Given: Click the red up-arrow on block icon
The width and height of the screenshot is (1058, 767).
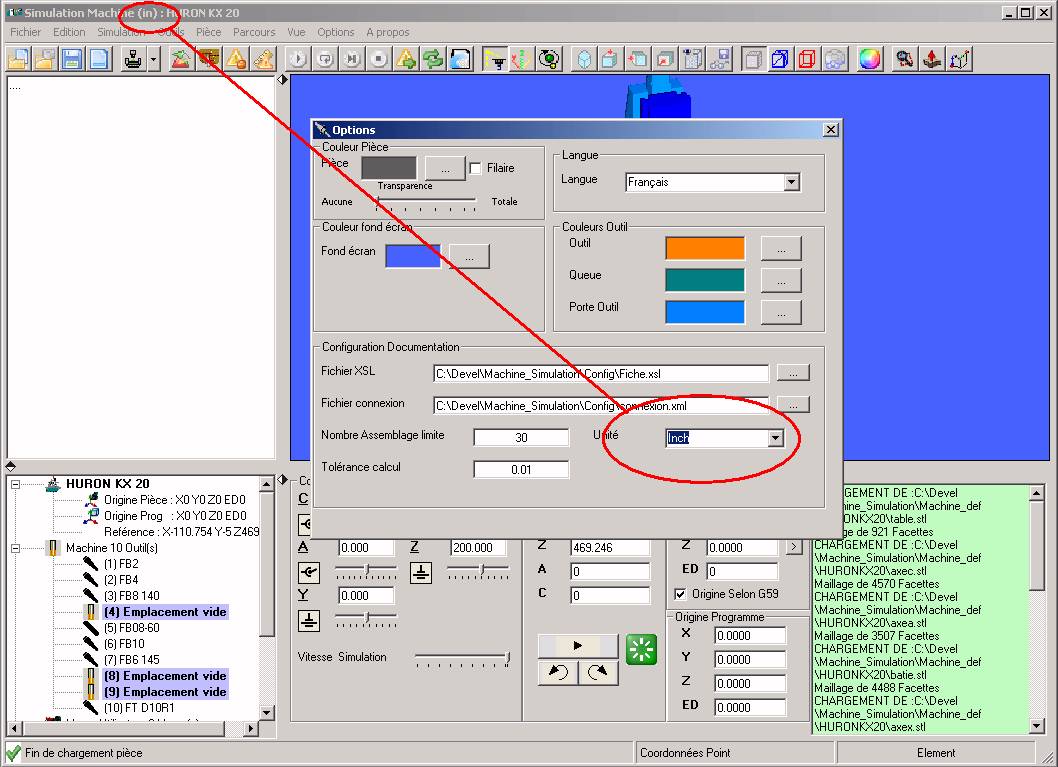Looking at the screenshot, I should [x=932, y=59].
